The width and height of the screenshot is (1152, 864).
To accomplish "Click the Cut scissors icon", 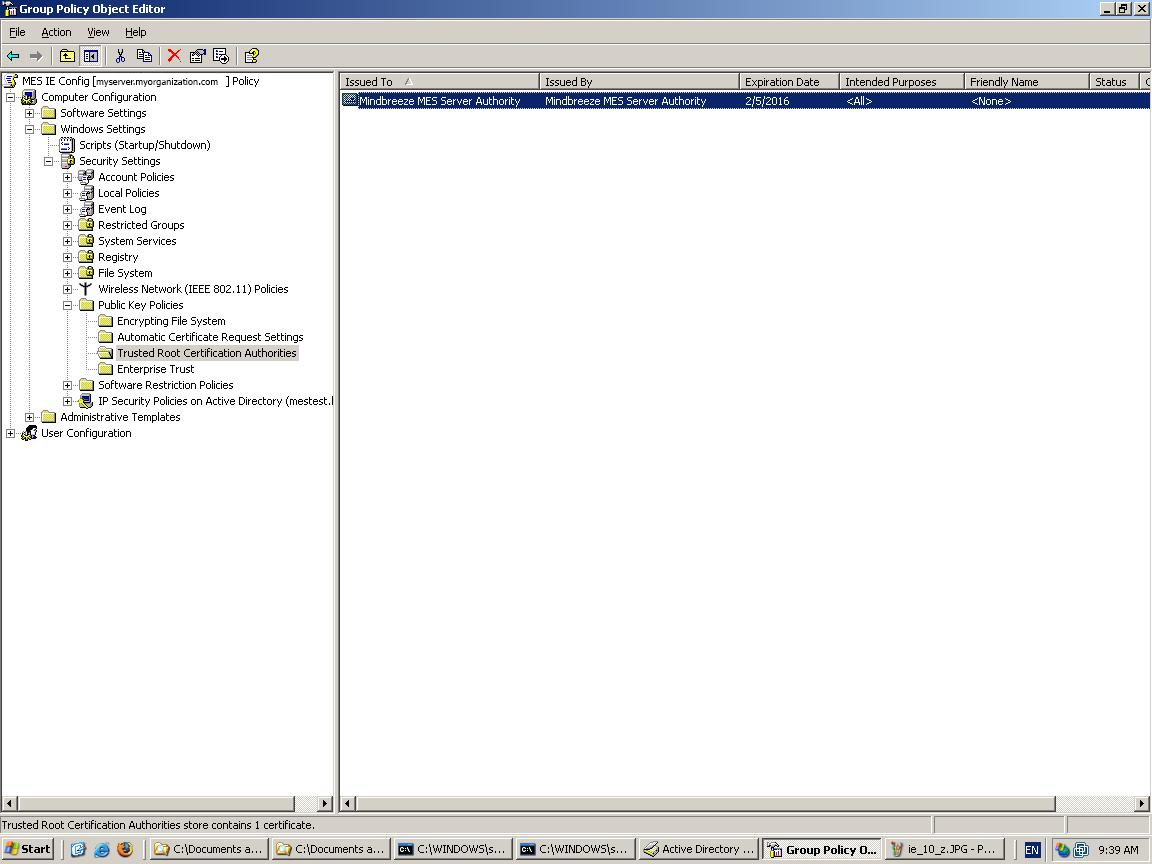I will tap(120, 56).
